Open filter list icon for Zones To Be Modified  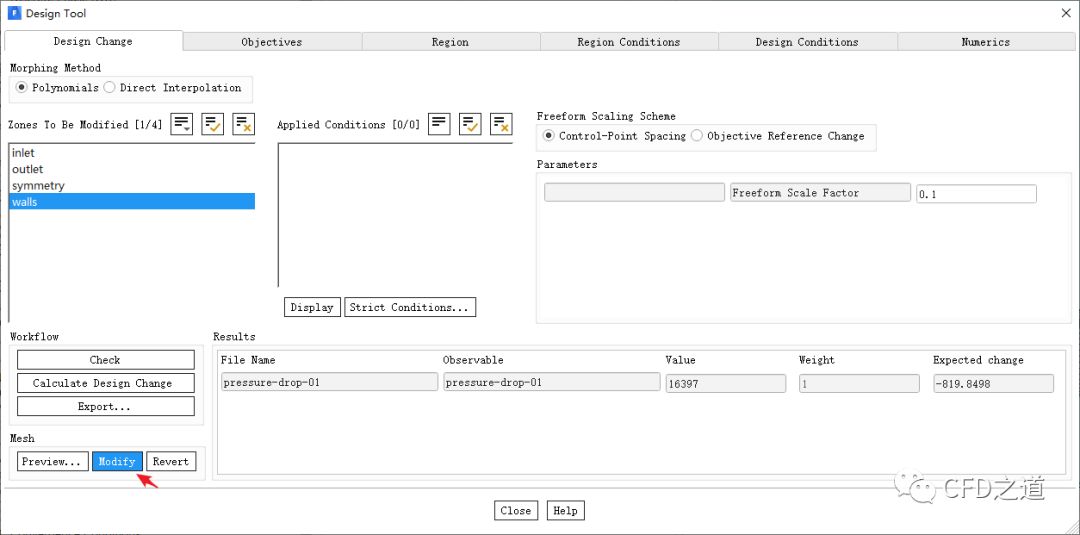tap(182, 125)
